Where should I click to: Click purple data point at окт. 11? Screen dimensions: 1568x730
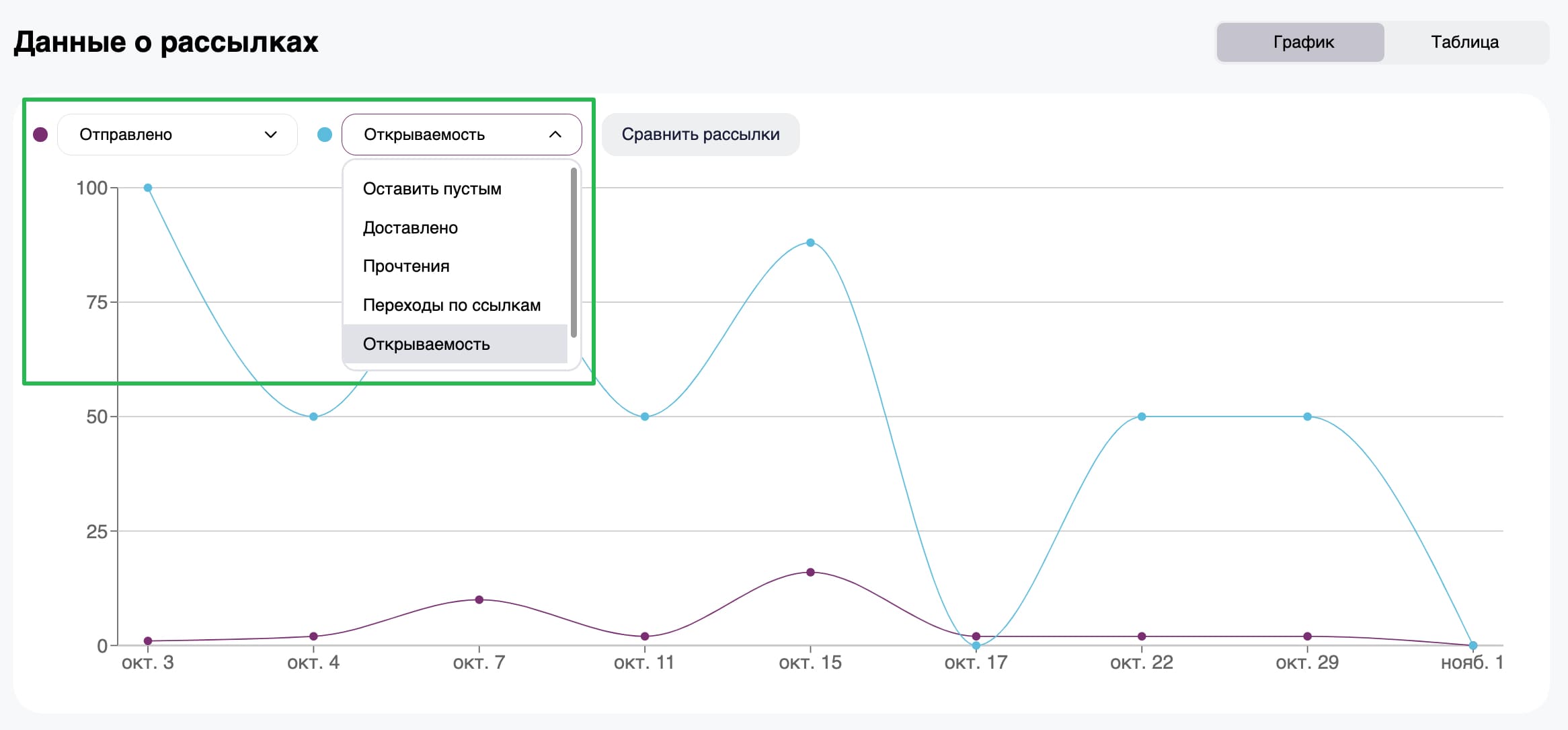click(645, 636)
